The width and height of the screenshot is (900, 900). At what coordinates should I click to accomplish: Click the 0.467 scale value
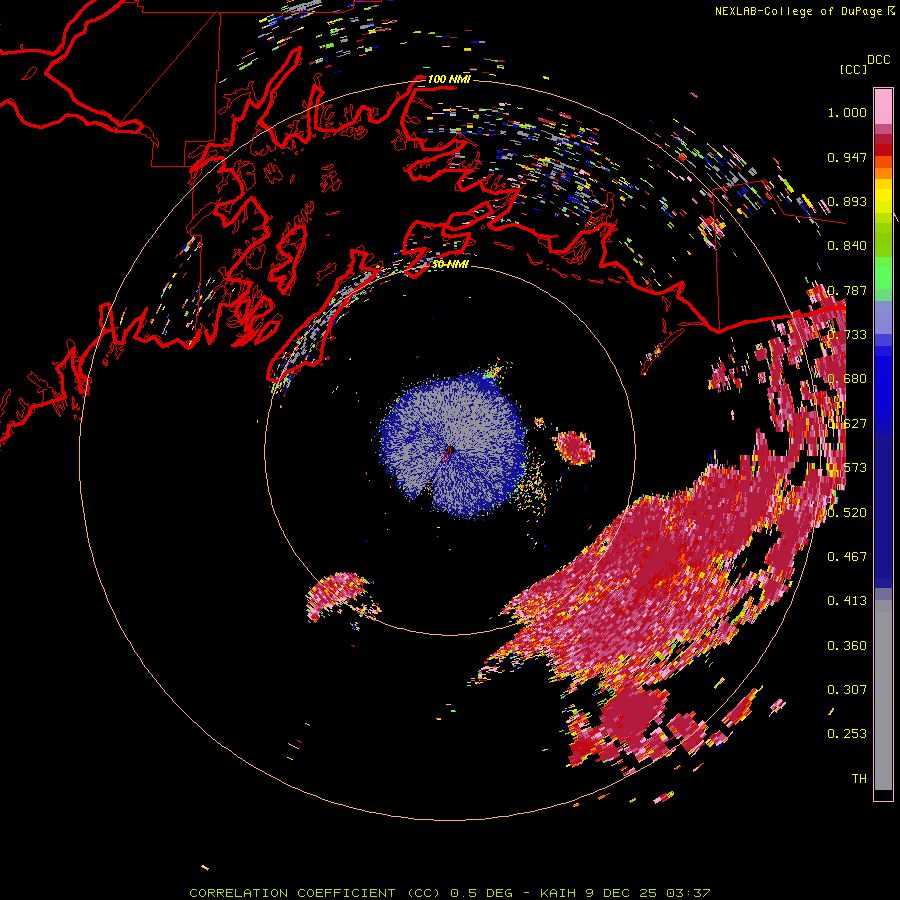847,556
